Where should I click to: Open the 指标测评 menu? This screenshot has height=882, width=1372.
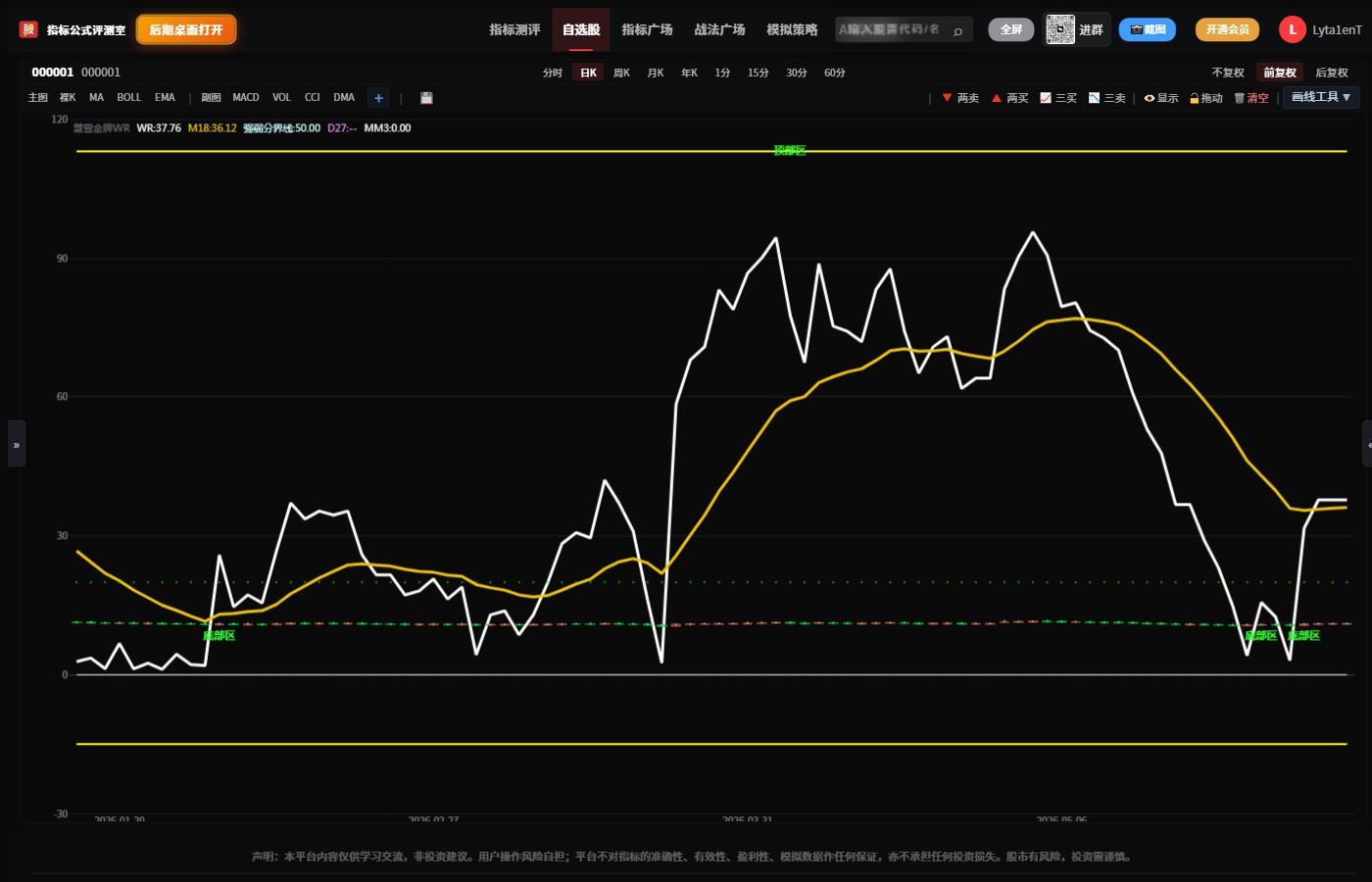(515, 29)
